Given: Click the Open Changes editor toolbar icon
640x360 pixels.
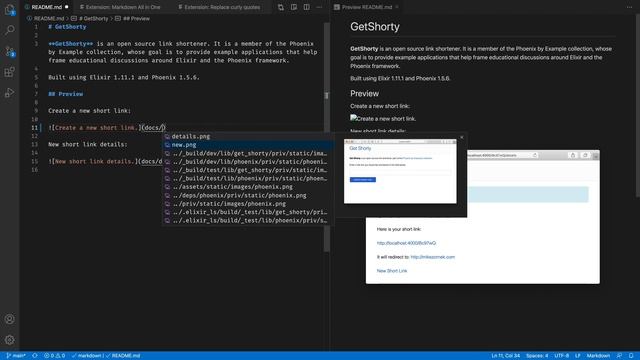Looking at the screenshot, I should click(x=281, y=7).
